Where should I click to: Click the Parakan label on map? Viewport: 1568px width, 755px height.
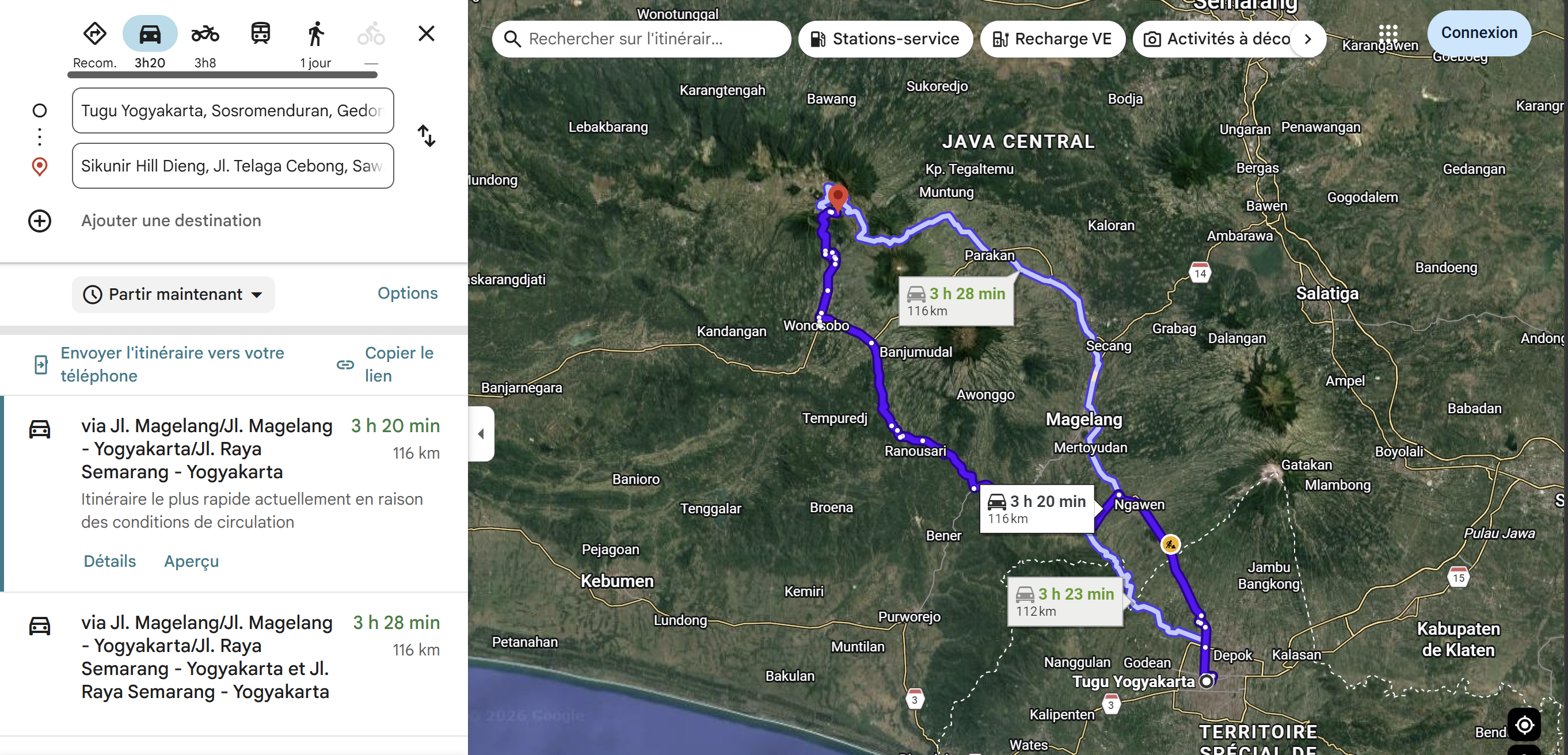[x=989, y=256]
